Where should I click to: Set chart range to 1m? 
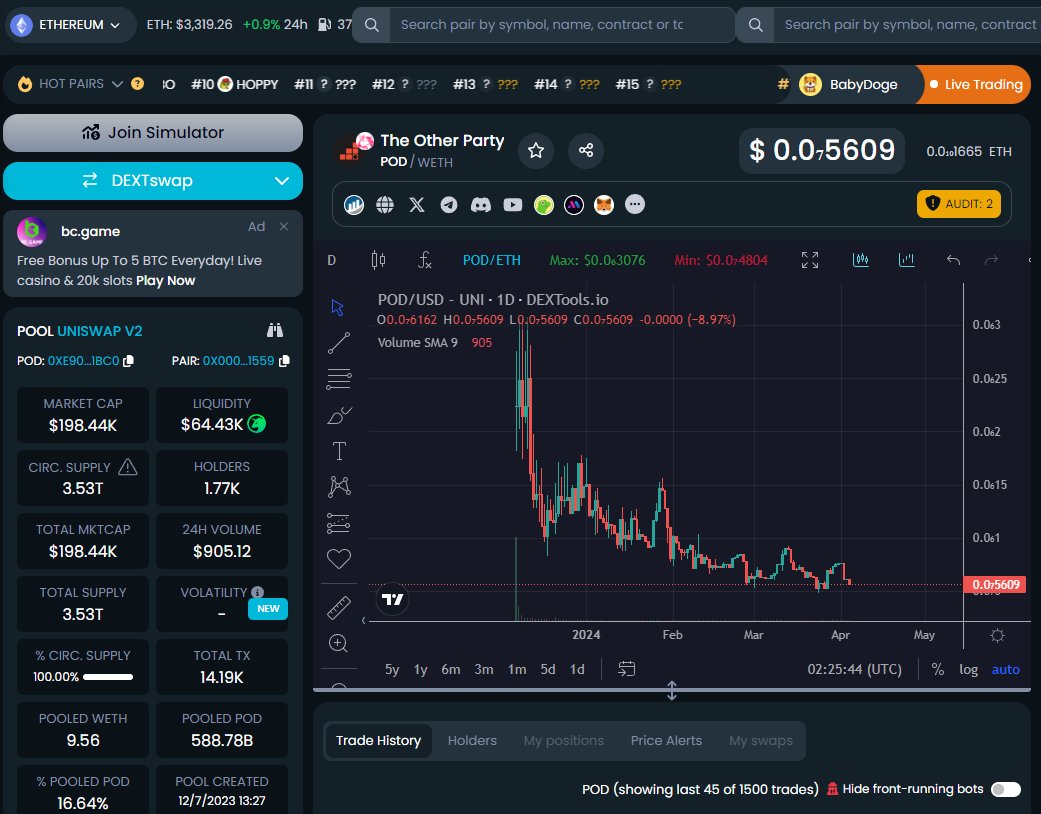point(517,669)
